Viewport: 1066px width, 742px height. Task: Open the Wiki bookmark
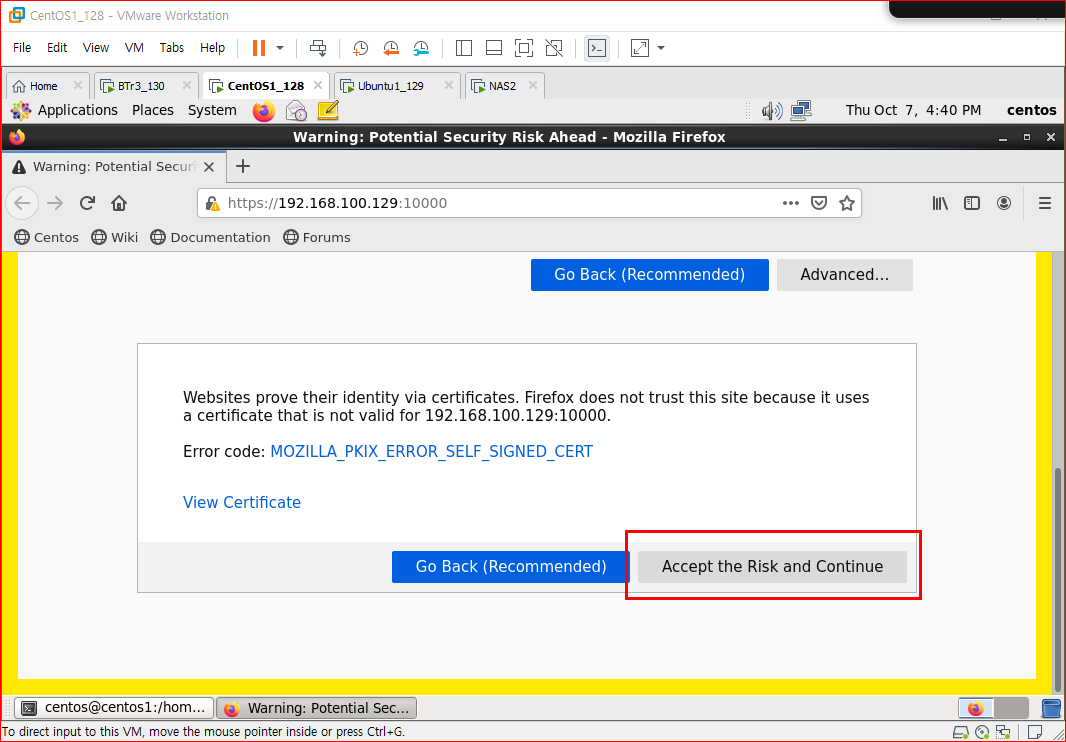(x=115, y=237)
